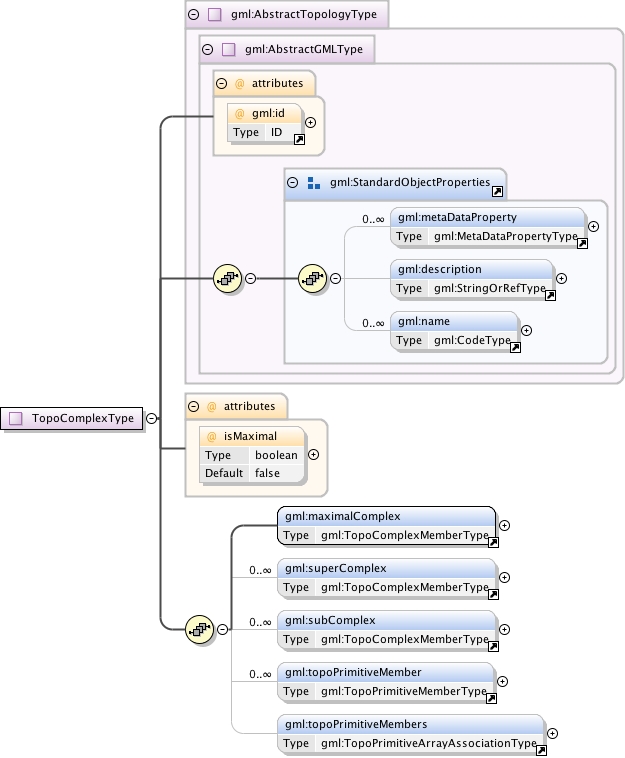Select gml:topoPrimitiveMember element header
Image resolution: width=625 pixels, height=758 pixels.
point(385,672)
